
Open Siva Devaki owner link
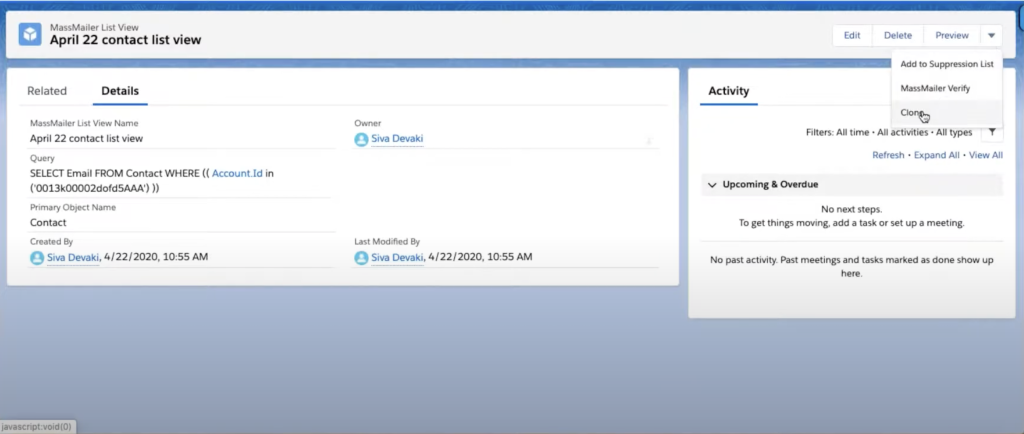[x=397, y=139]
